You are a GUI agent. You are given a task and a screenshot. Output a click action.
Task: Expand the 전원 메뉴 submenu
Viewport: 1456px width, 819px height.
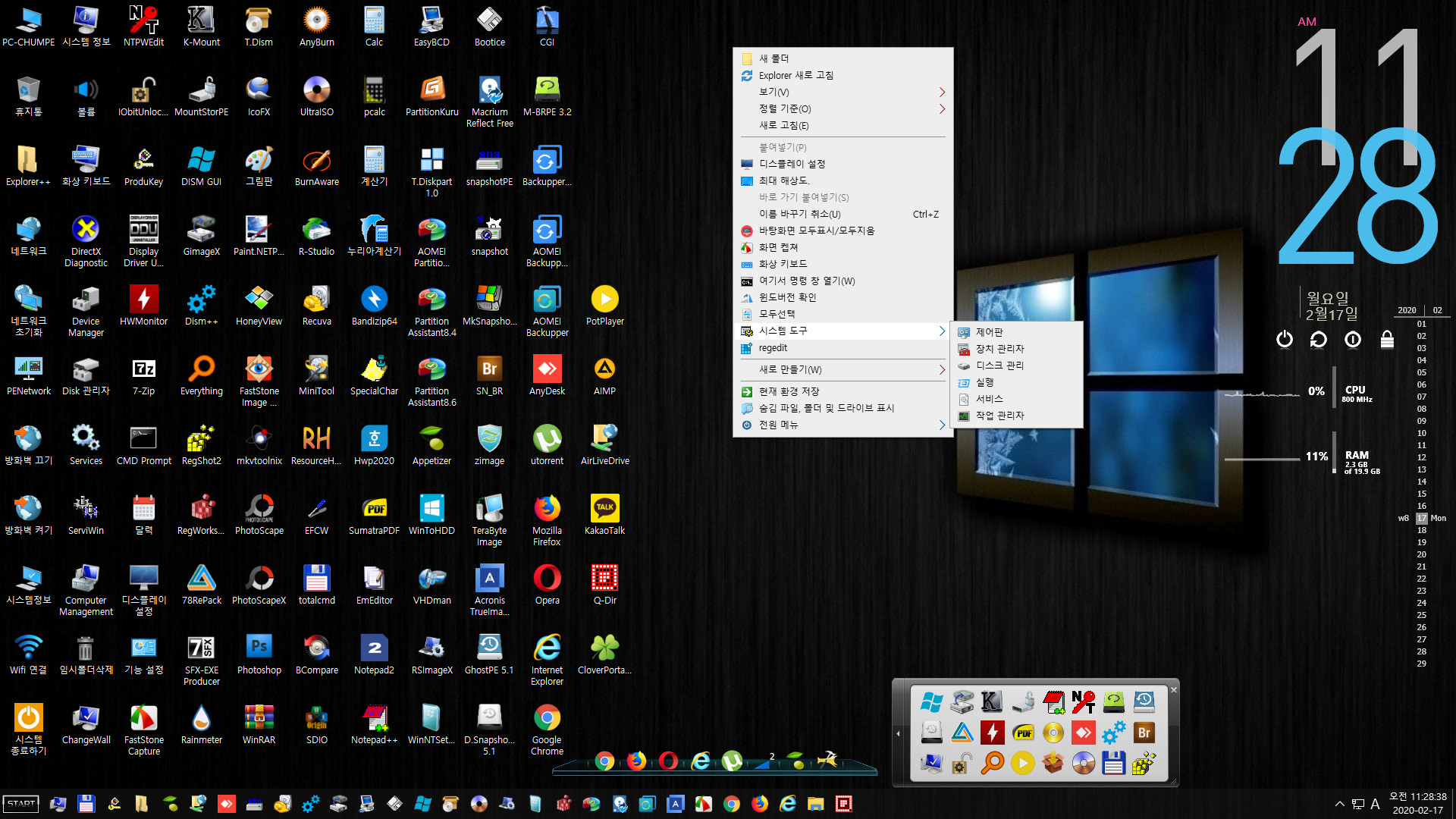(843, 425)
